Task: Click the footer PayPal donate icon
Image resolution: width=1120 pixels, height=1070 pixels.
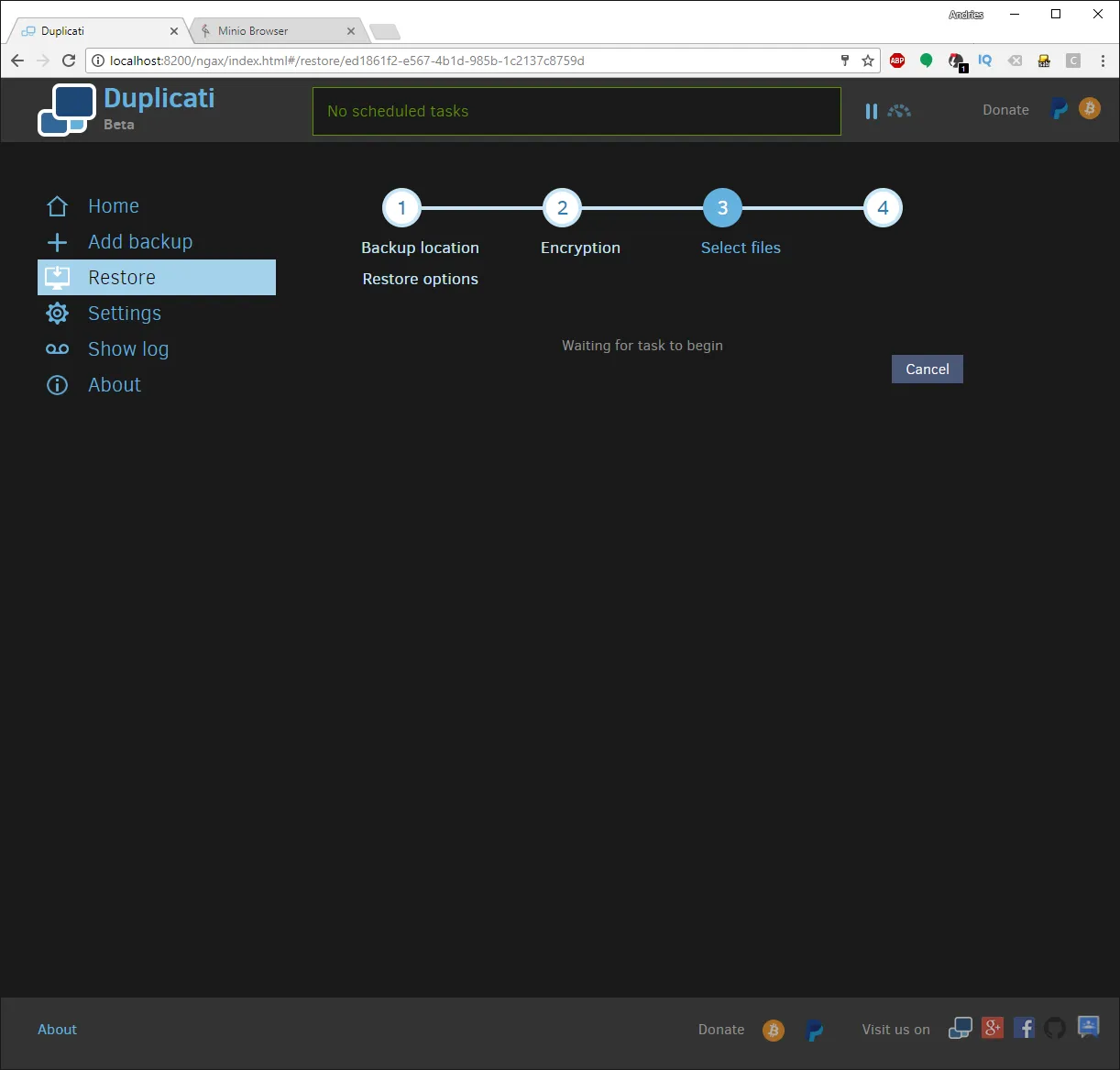Action: [814, 1030]
